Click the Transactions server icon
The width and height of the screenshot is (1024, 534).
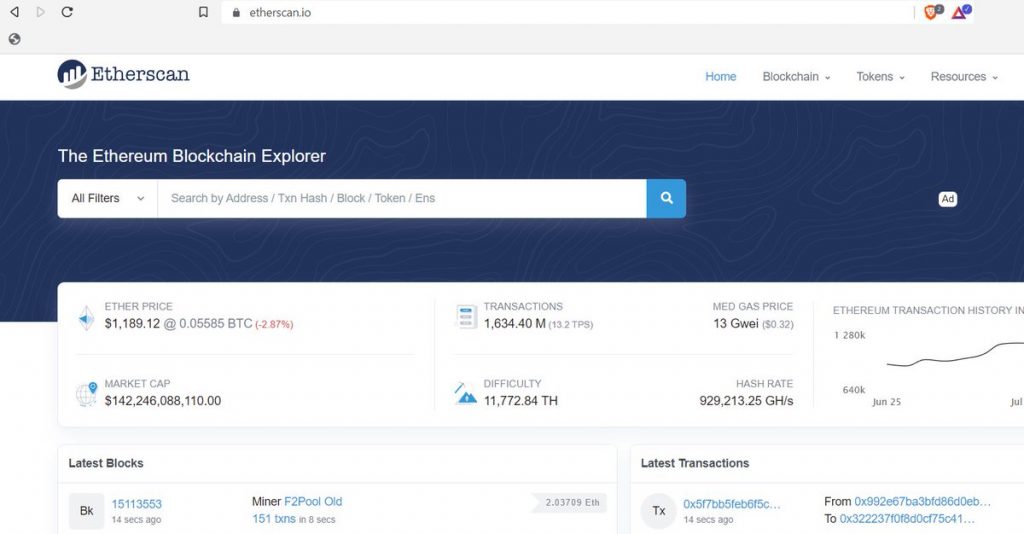(x=466, y=317)
